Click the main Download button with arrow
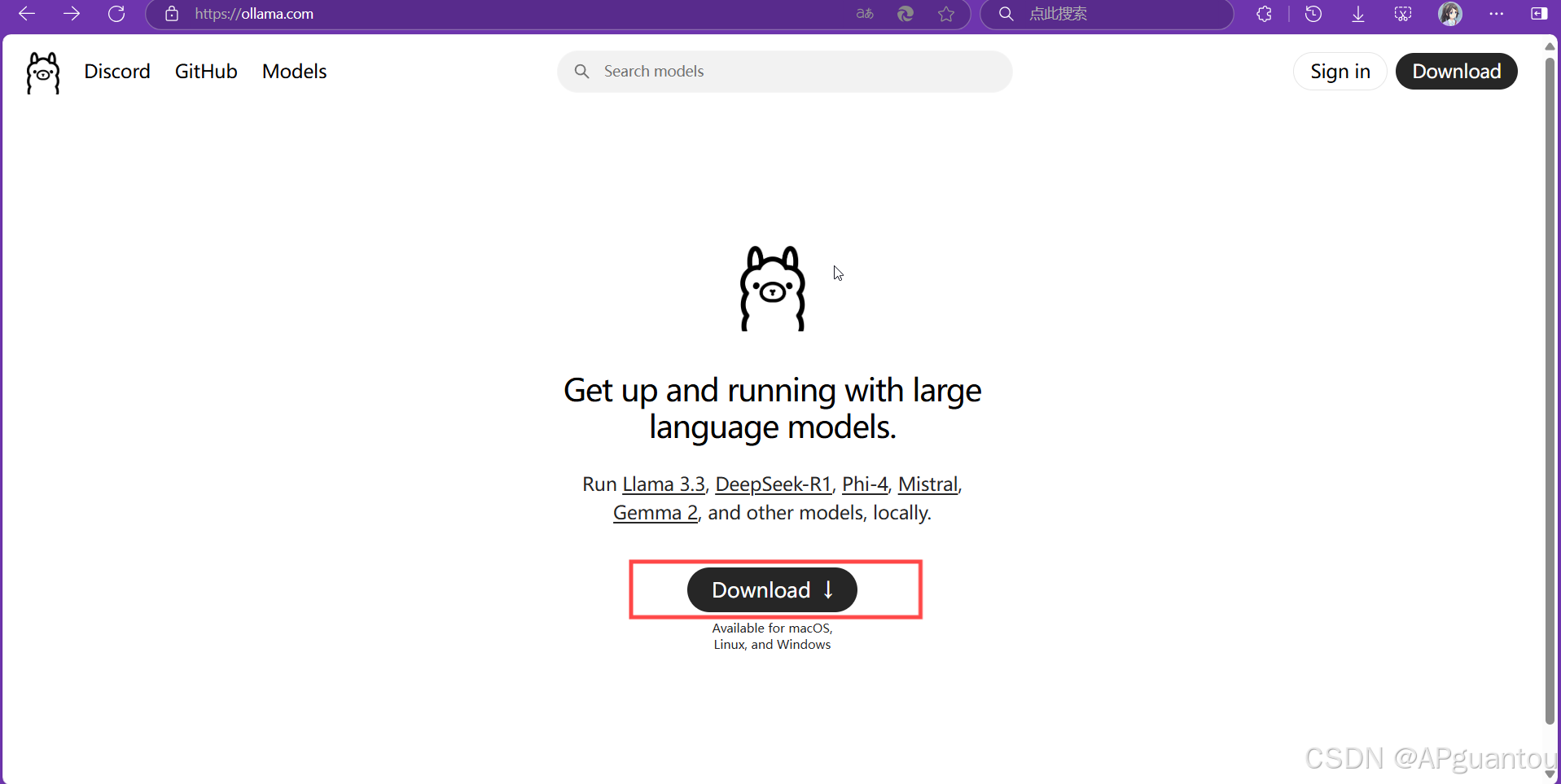 click(x=773, y=590)
